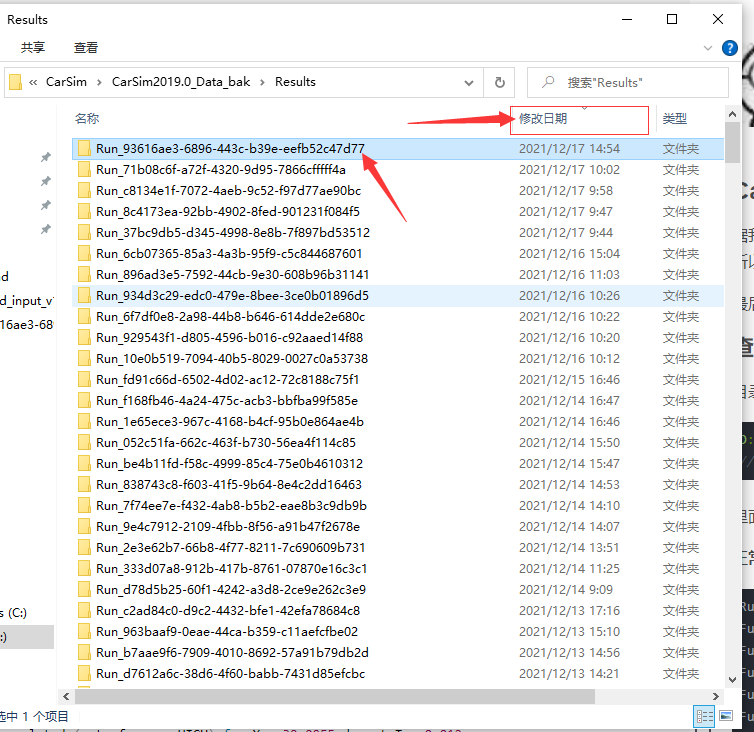Open chevron menu after CarSim breadcrumb
Screen dimensions: 754x732
point(99,82)
